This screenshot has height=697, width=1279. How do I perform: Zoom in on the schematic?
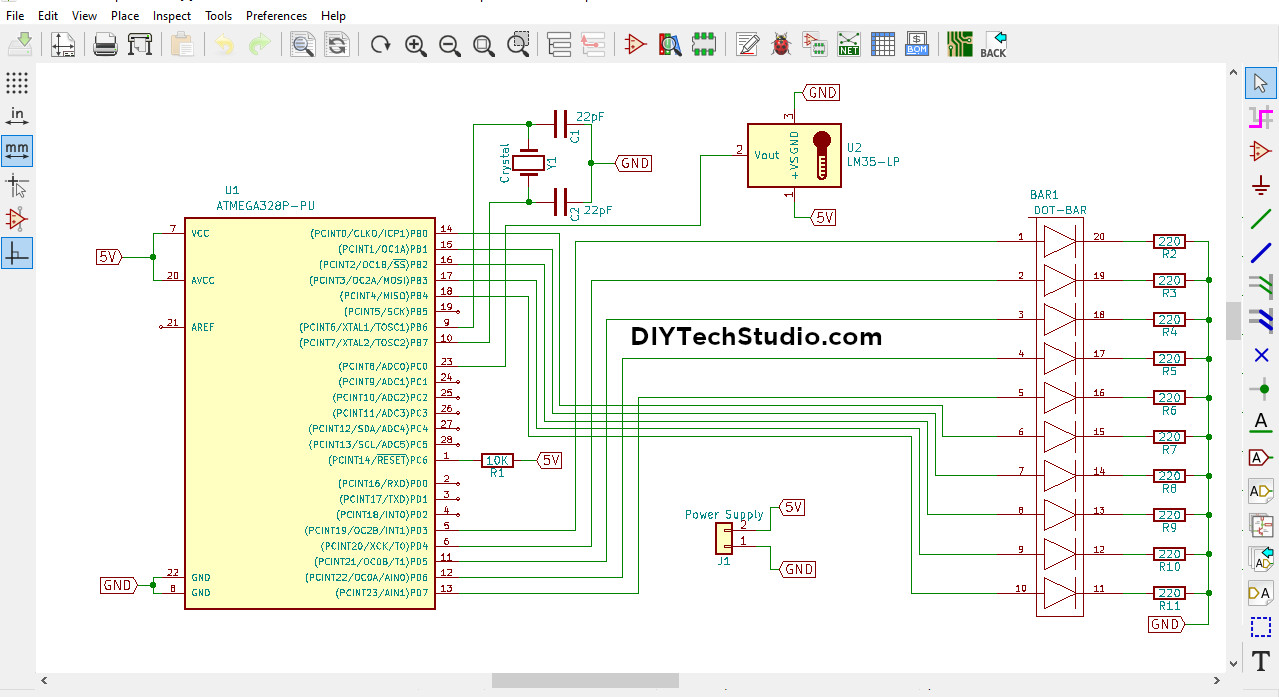tap(415, 44)
